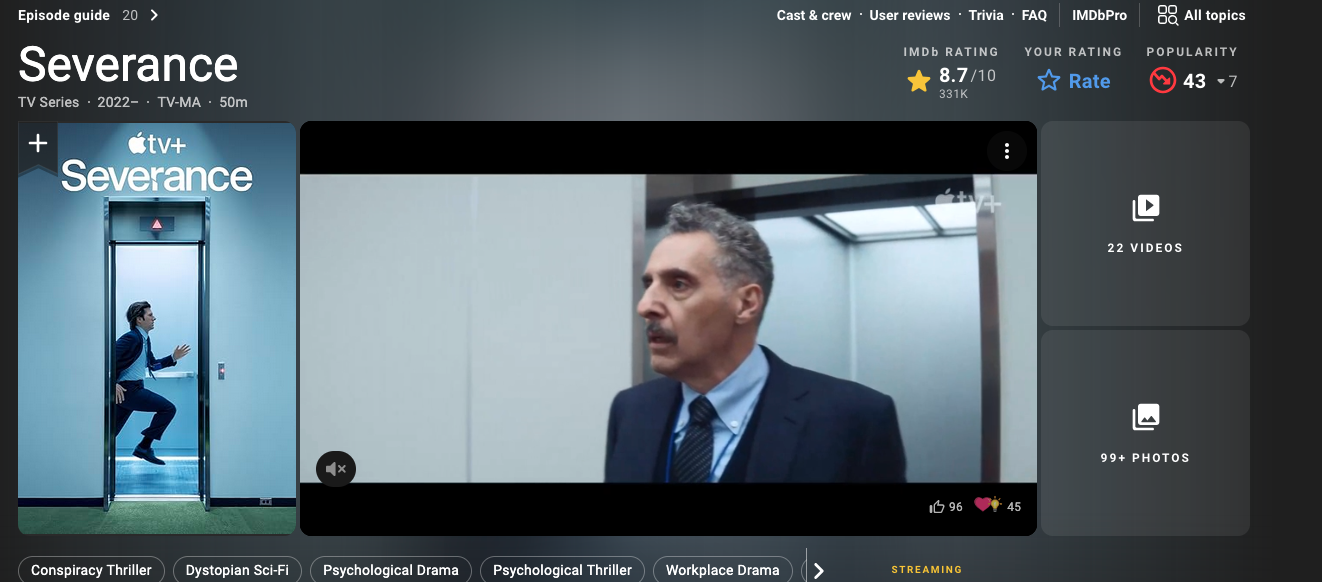Show more genres with right arrow
1322x582 pixels.
[819, 570]
